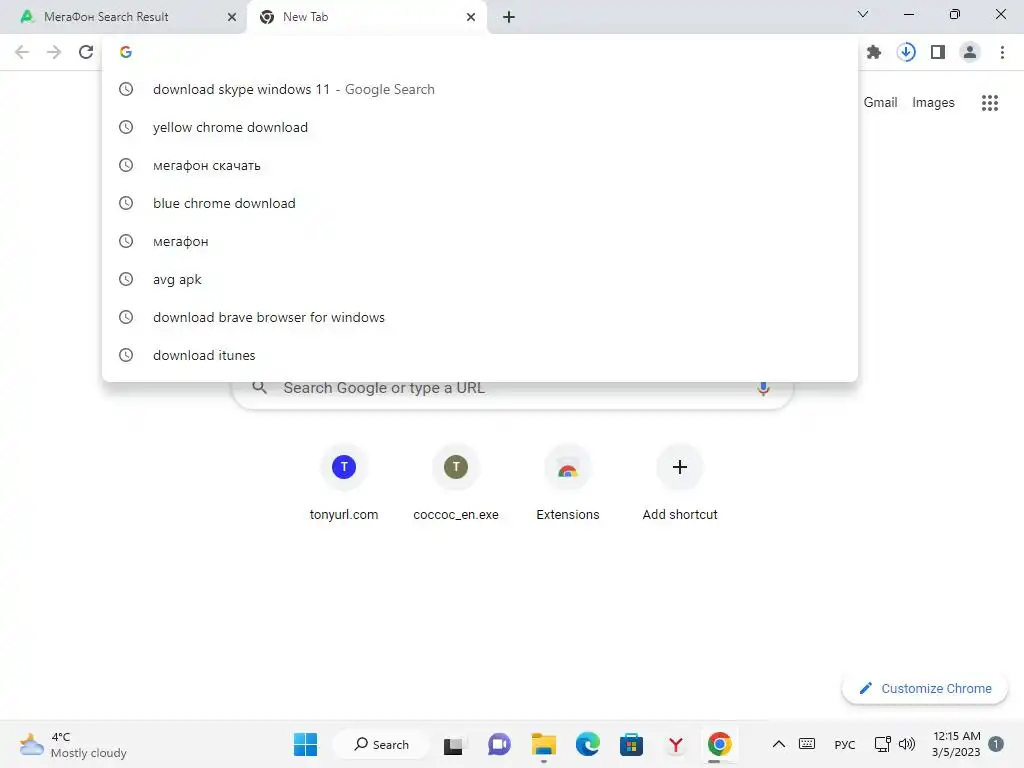
Task: Select suggestion avg apk
Action: tap(480, 279)
